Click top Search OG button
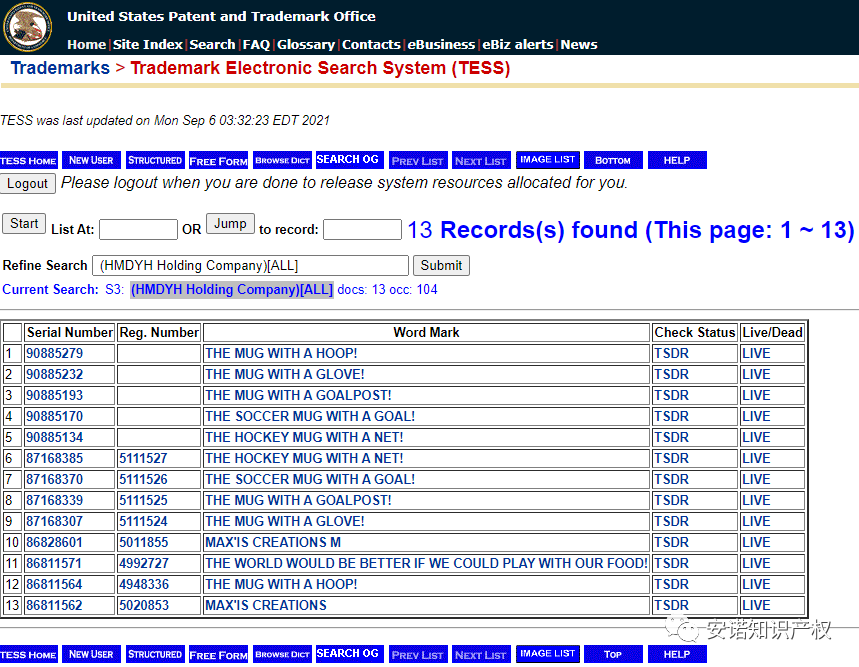Viewport: 859px width, 667px height. click(348, 160)
